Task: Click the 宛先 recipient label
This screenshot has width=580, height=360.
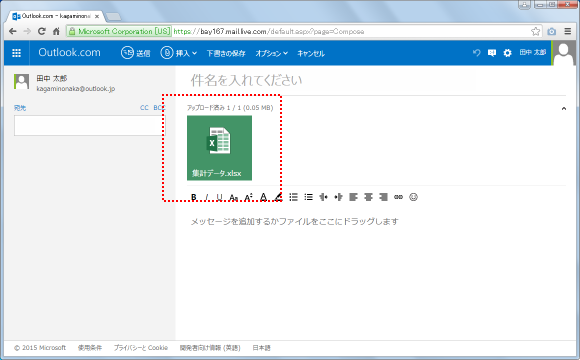Action: (20, 108)
